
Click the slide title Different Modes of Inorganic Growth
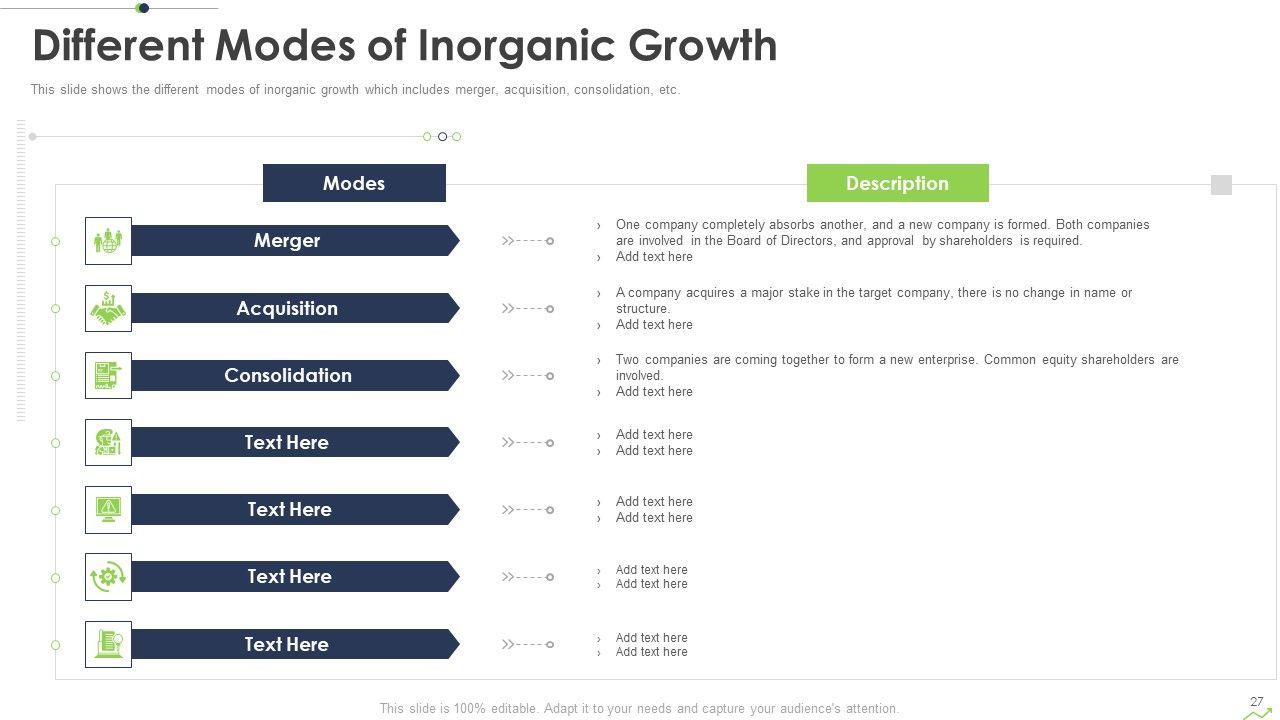click(405, 46)
